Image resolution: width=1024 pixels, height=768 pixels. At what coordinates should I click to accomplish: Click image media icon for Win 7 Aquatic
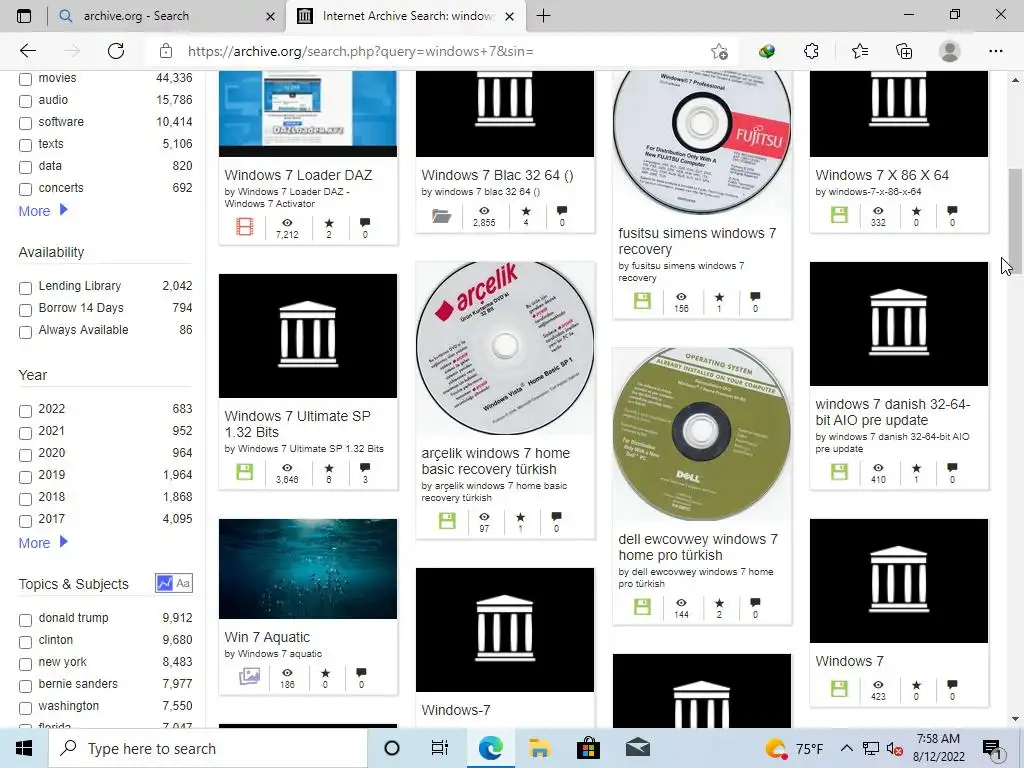pyautogui.click(x=249, y=676)
